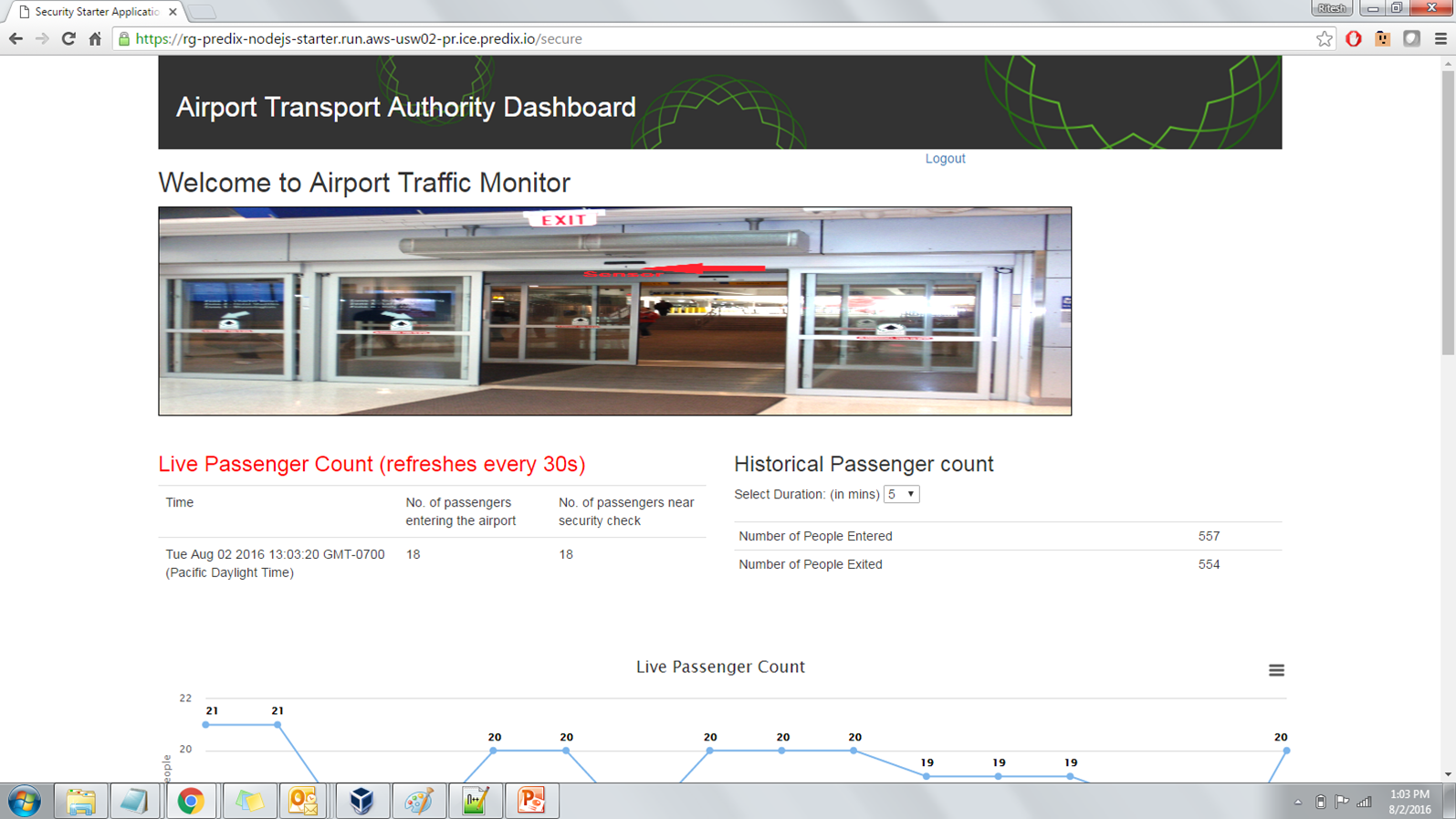This screenshot has width=1456, height=819.
Task: Click the Historical Passenger count heading
Action: tap(864, 464)
